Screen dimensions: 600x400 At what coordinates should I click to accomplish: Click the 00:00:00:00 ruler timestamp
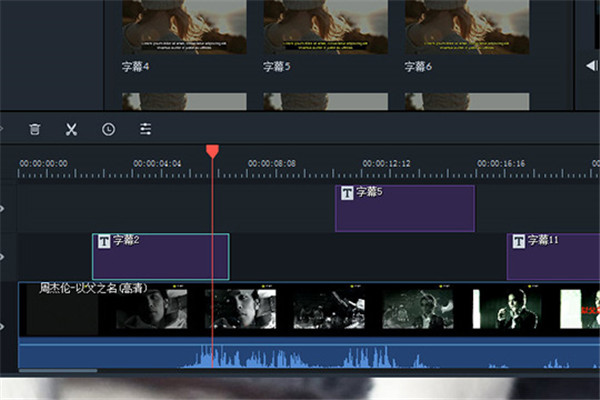[44, 163]
